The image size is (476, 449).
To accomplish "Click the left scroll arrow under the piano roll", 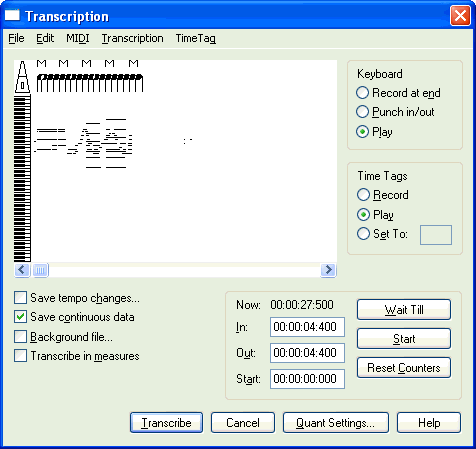I will point(22,270).
